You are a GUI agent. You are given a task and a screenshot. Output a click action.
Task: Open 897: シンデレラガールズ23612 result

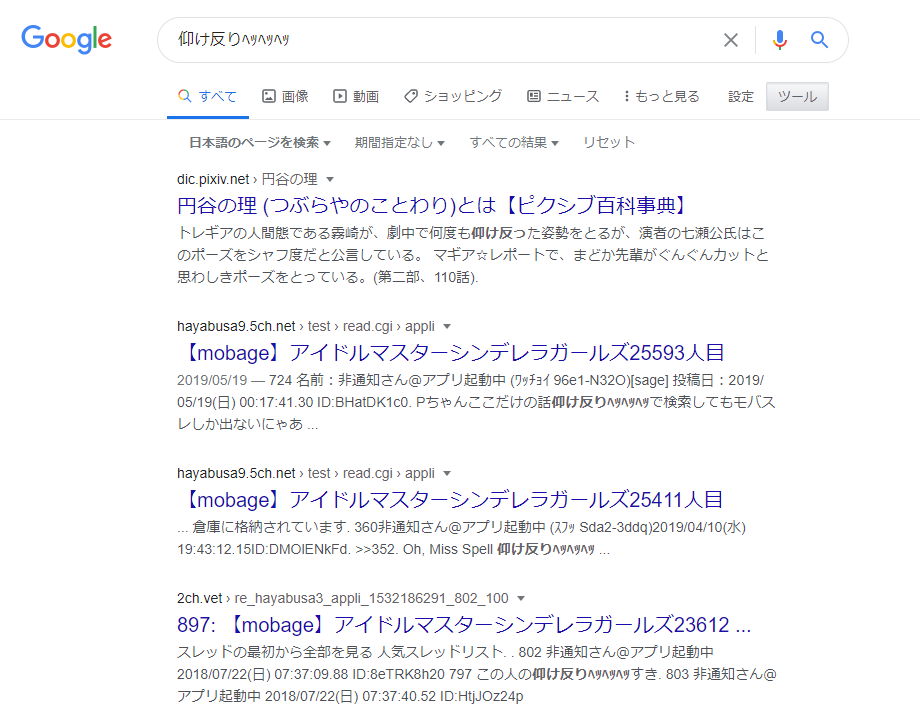click(x=464, y=625)
